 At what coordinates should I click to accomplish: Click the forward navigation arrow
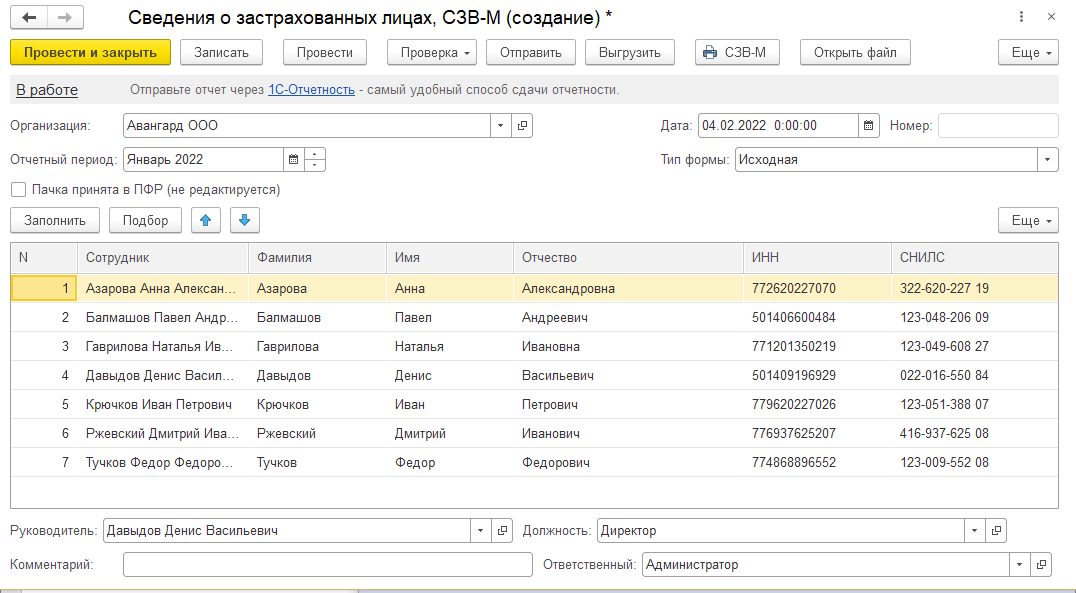tap(65, 18)
